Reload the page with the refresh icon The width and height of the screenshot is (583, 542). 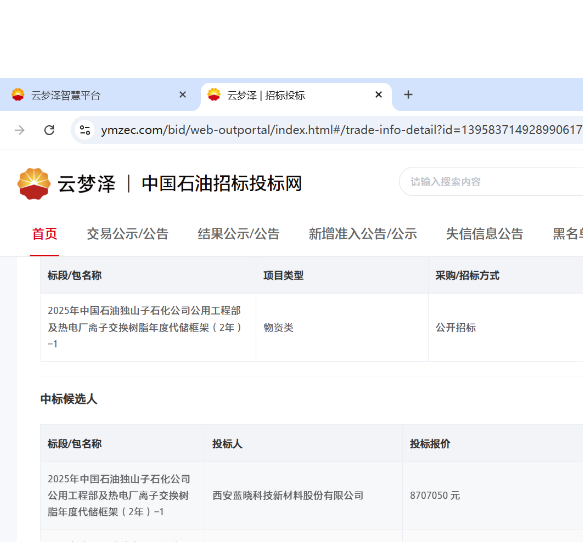pyautogui.click(x=49, y=130)
